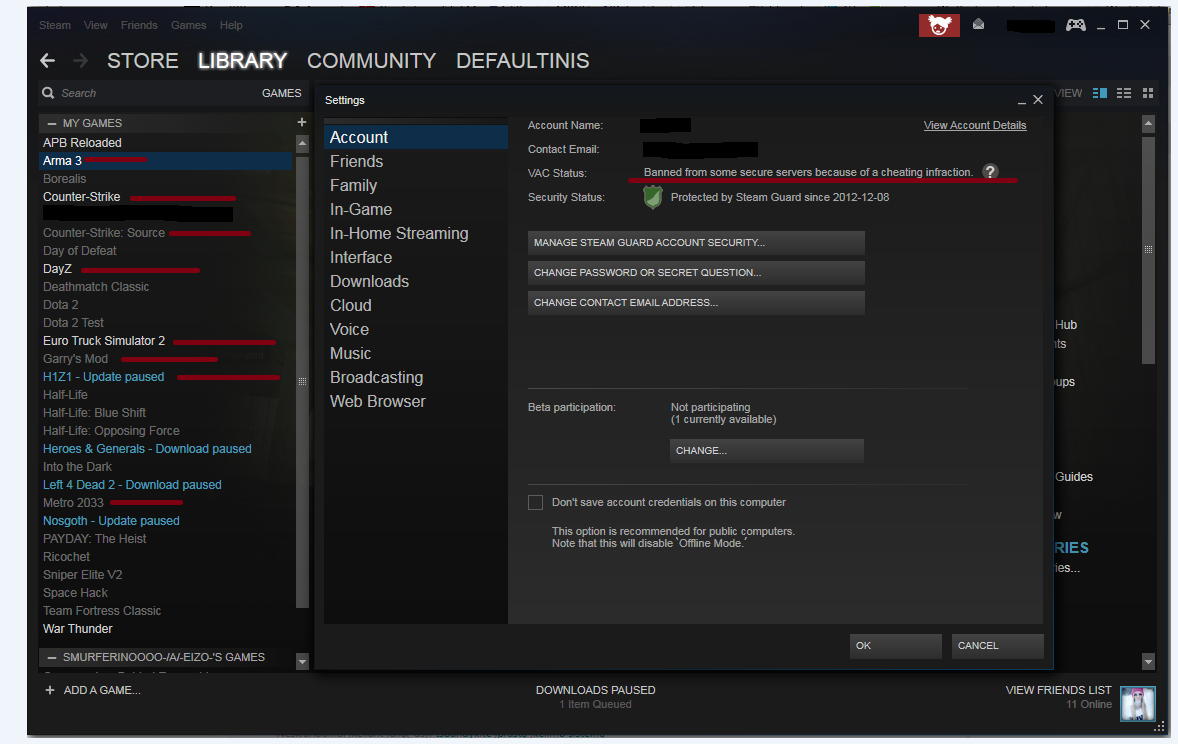
Task: Open the inbox envelope notification icon
Action: click(978, 25)
